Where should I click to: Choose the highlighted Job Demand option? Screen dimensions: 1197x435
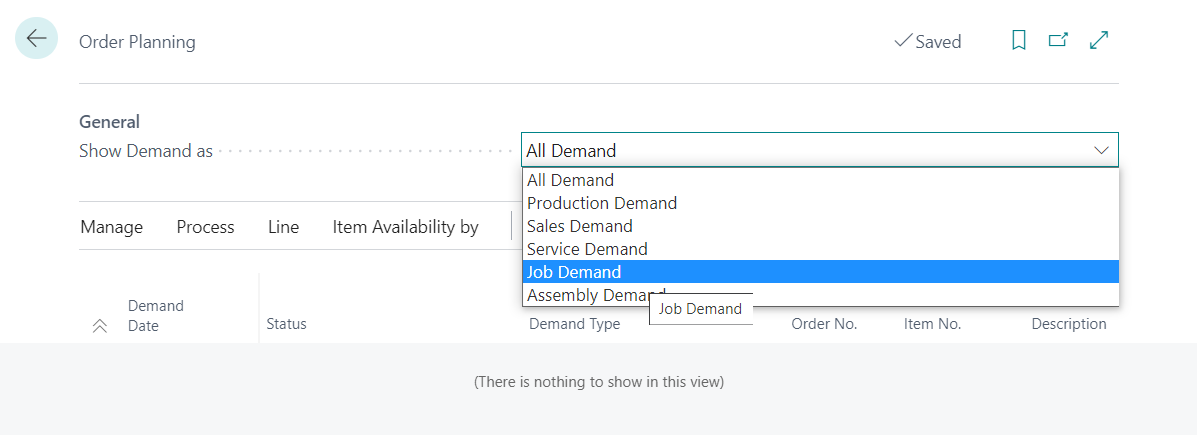574,272
